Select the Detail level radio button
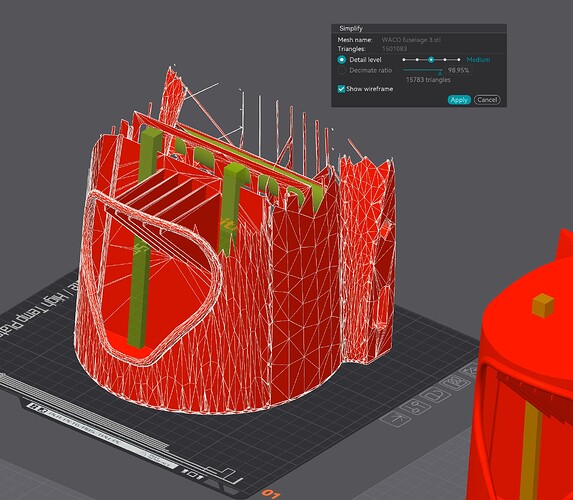The height and width of the screenshot is (500, 573). [342, 60]
